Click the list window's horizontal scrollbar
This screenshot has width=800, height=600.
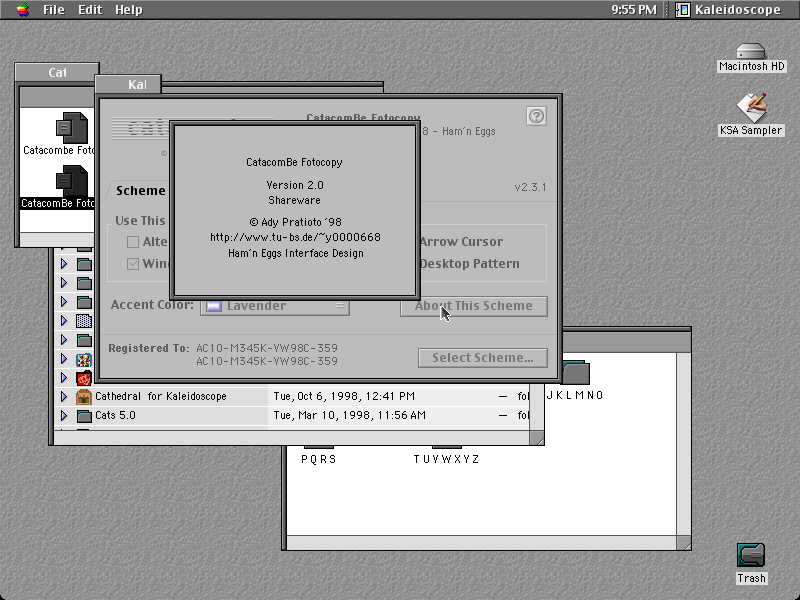(292, 437)
